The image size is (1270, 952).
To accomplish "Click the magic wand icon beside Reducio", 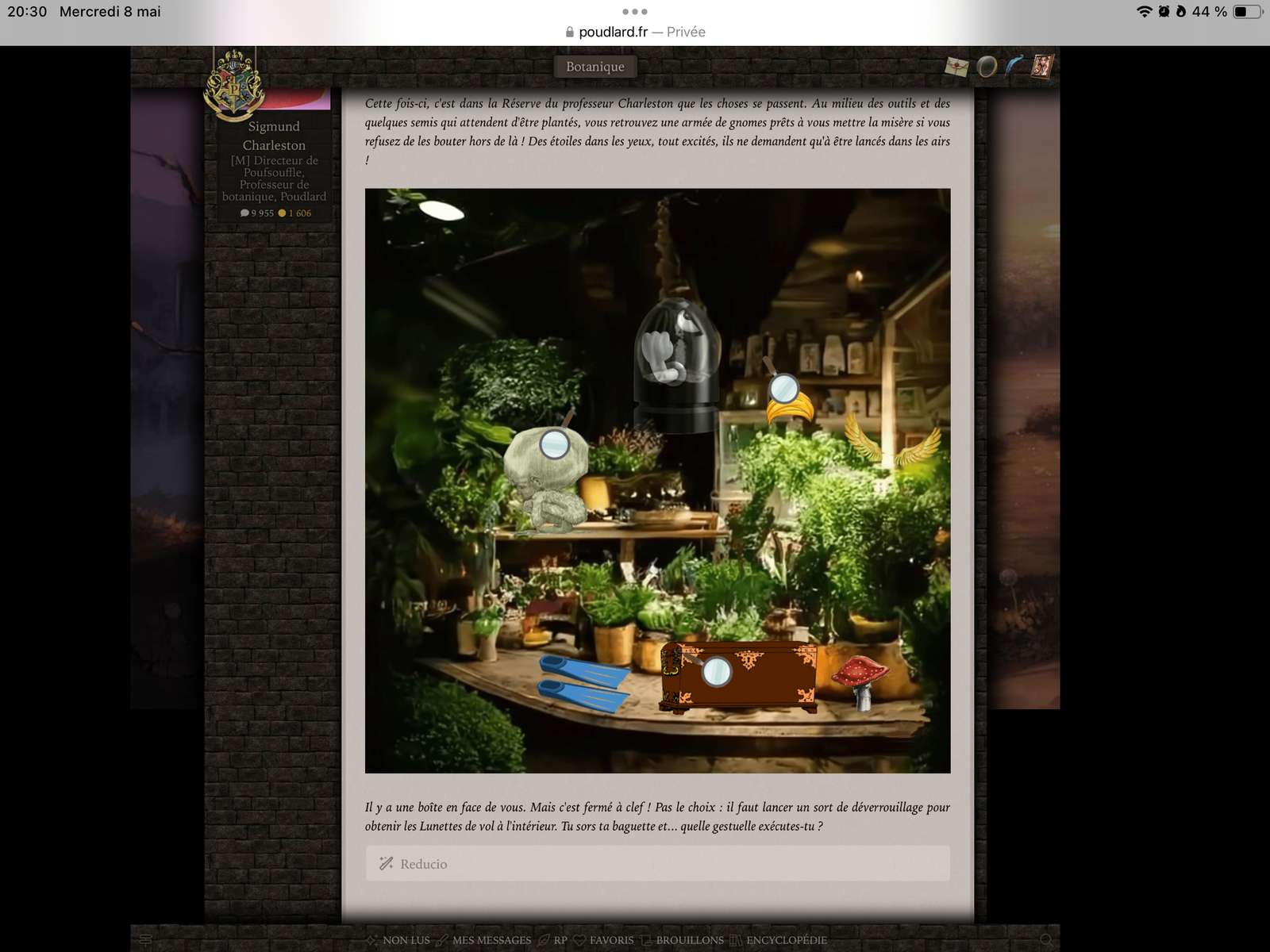I will (x=387, y=863).
